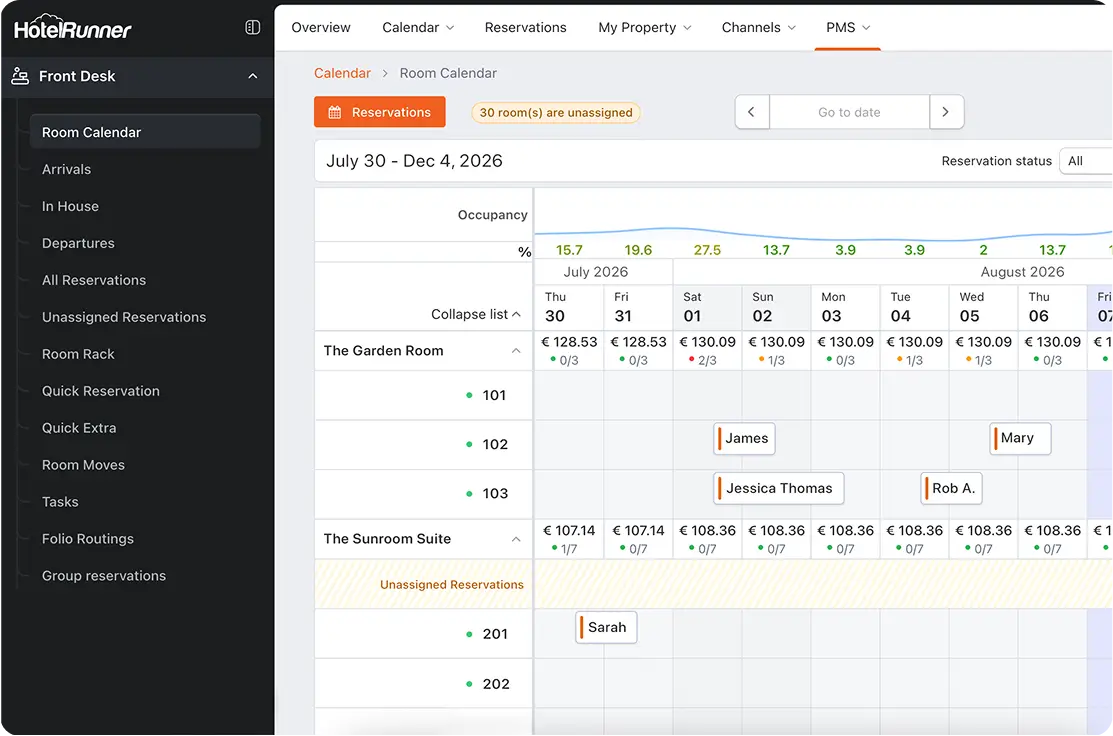Click the Front Desk icon in the sidebar header
Image resolution: width=1113 pixels, height=736 pixels.
(x=21, y=75)
